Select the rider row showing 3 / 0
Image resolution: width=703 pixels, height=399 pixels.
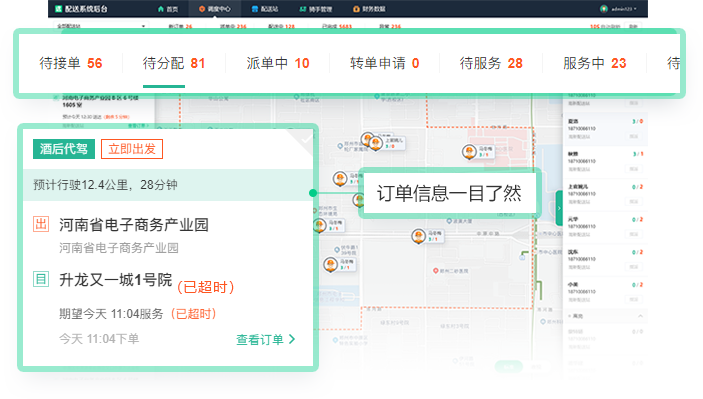point(605,129)
